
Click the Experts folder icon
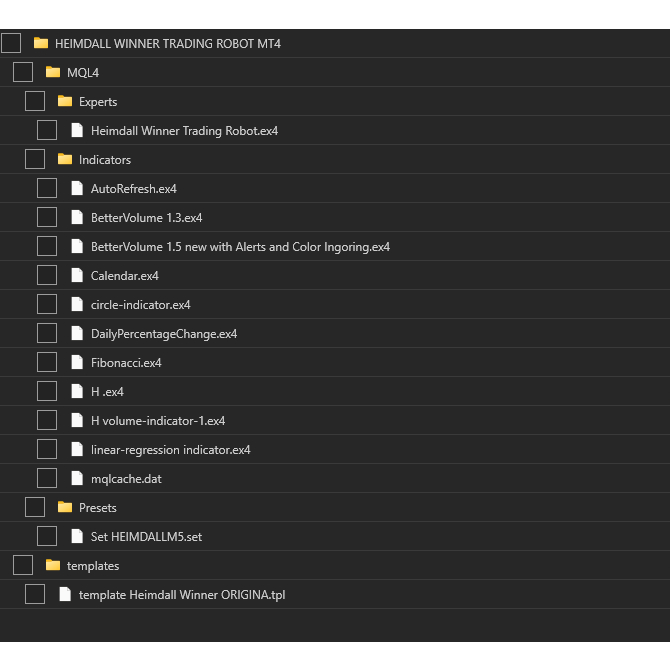coord(65,101)
